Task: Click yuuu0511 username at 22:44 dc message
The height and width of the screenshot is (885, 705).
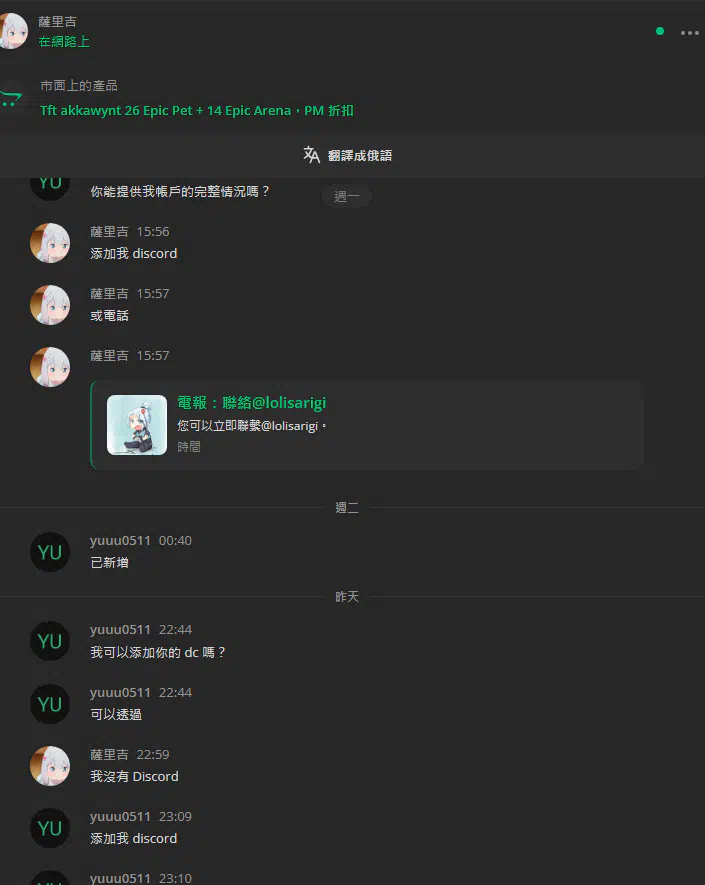Action: (120, 629)
